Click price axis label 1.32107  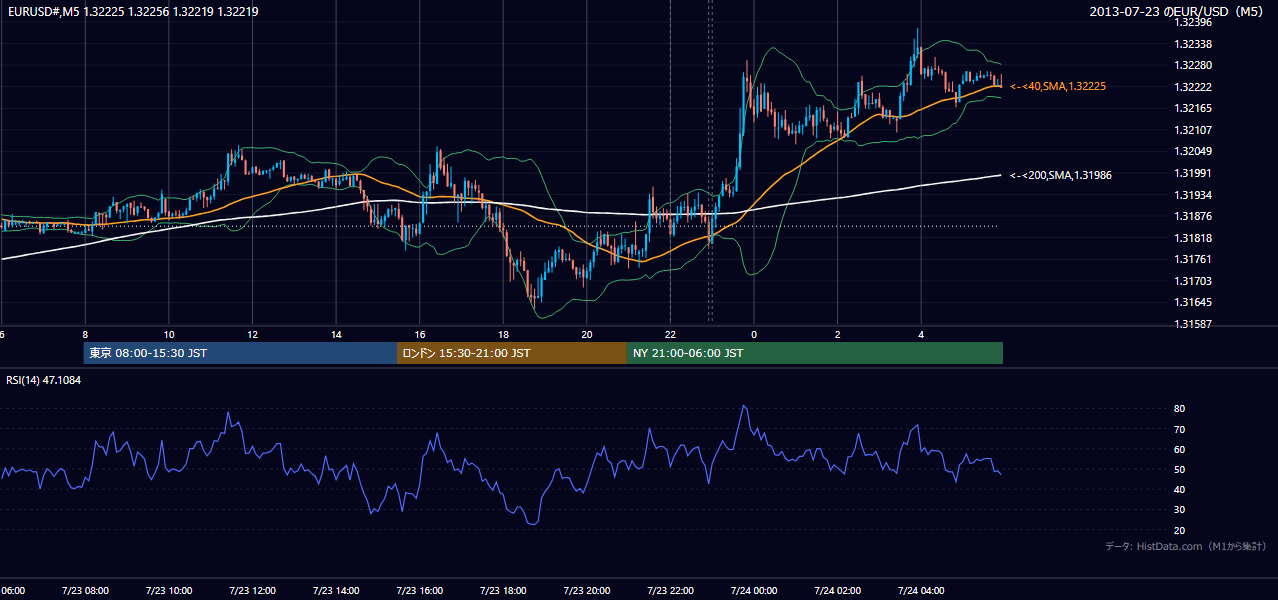1193,130
